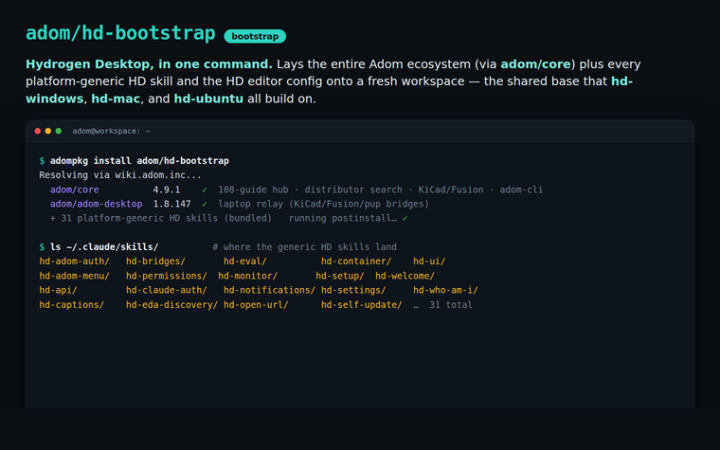The image size is (720, 450).
Task: Select the hd-eda-discovery/ folder entry
Action: [x=172, y=305]
